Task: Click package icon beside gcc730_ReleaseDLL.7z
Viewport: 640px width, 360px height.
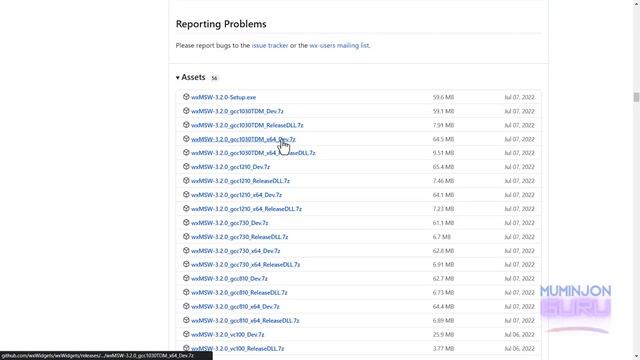Action: point(186,236)
